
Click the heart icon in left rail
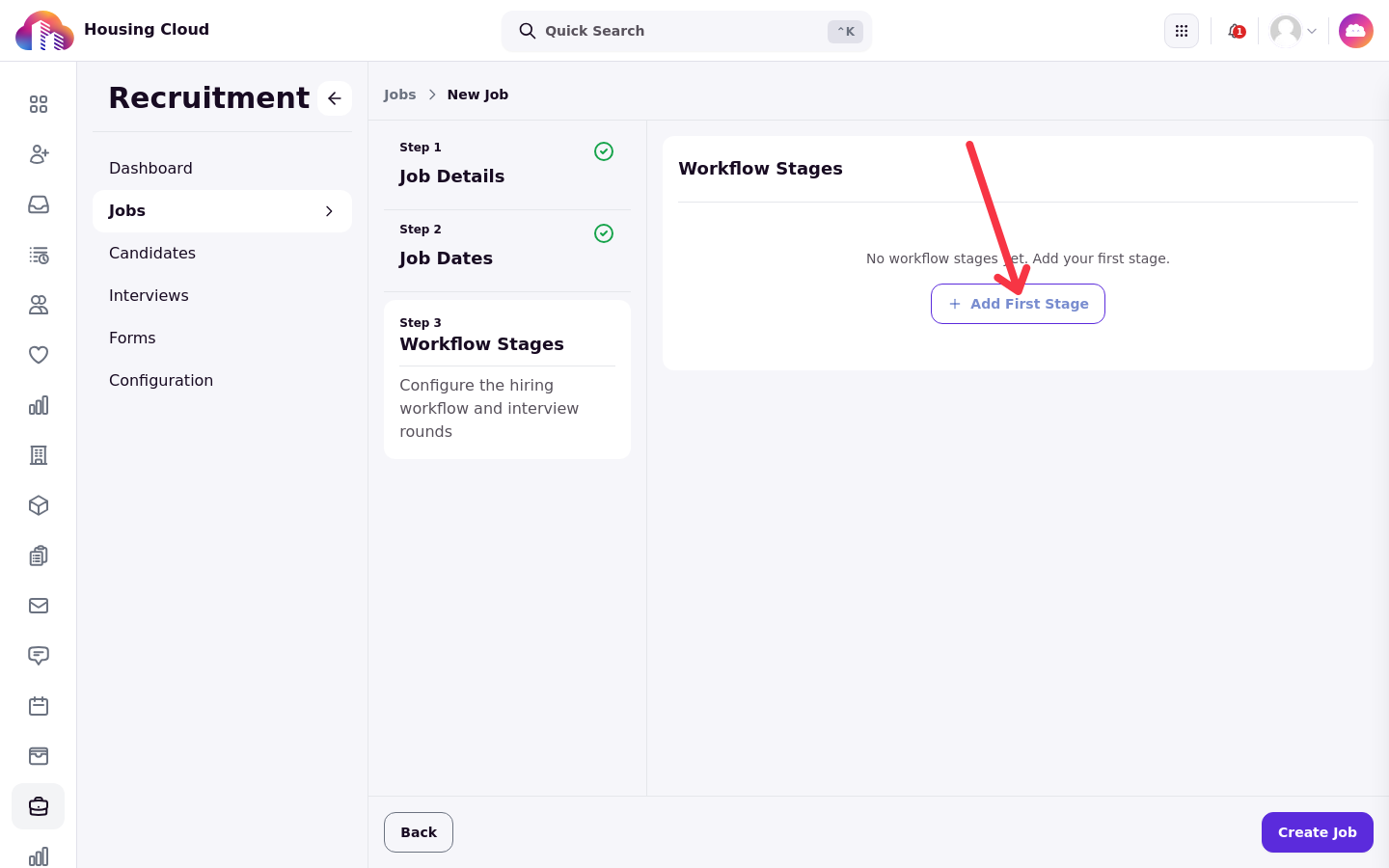pyautogui.click(x=39, y=355)
